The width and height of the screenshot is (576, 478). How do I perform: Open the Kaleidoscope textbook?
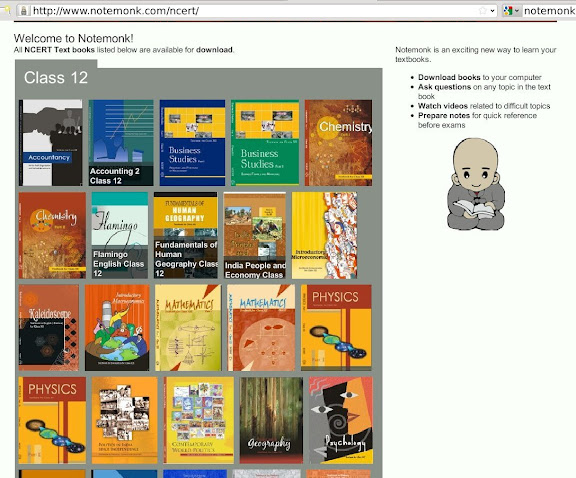click(x=48, y=327)
